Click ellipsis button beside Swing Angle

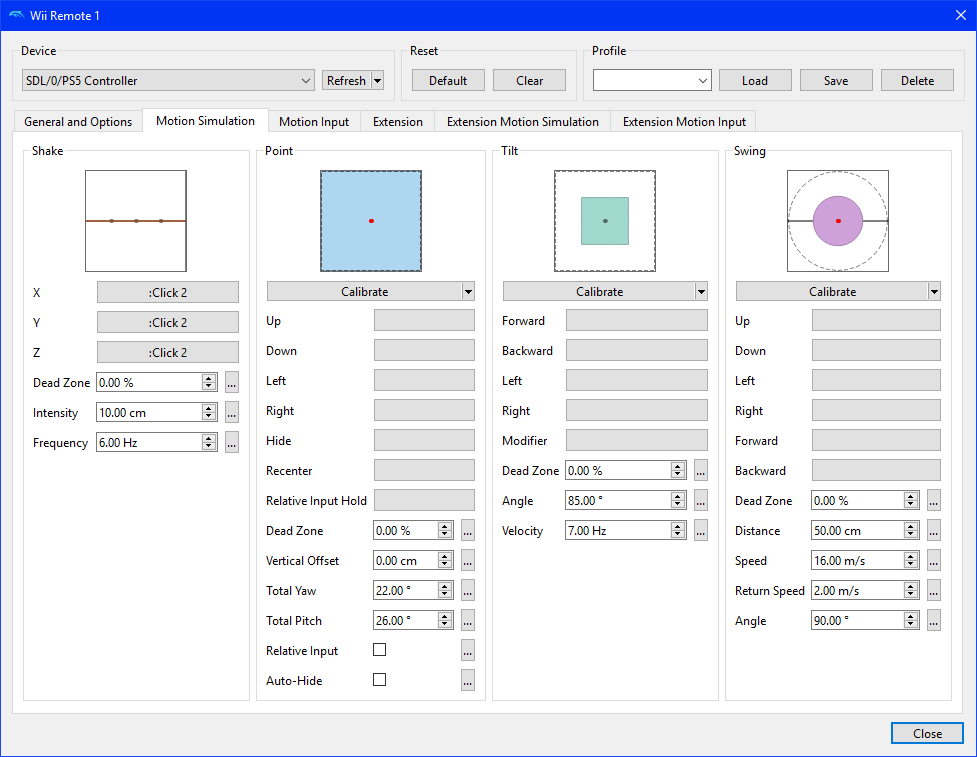tap(933, 620)
